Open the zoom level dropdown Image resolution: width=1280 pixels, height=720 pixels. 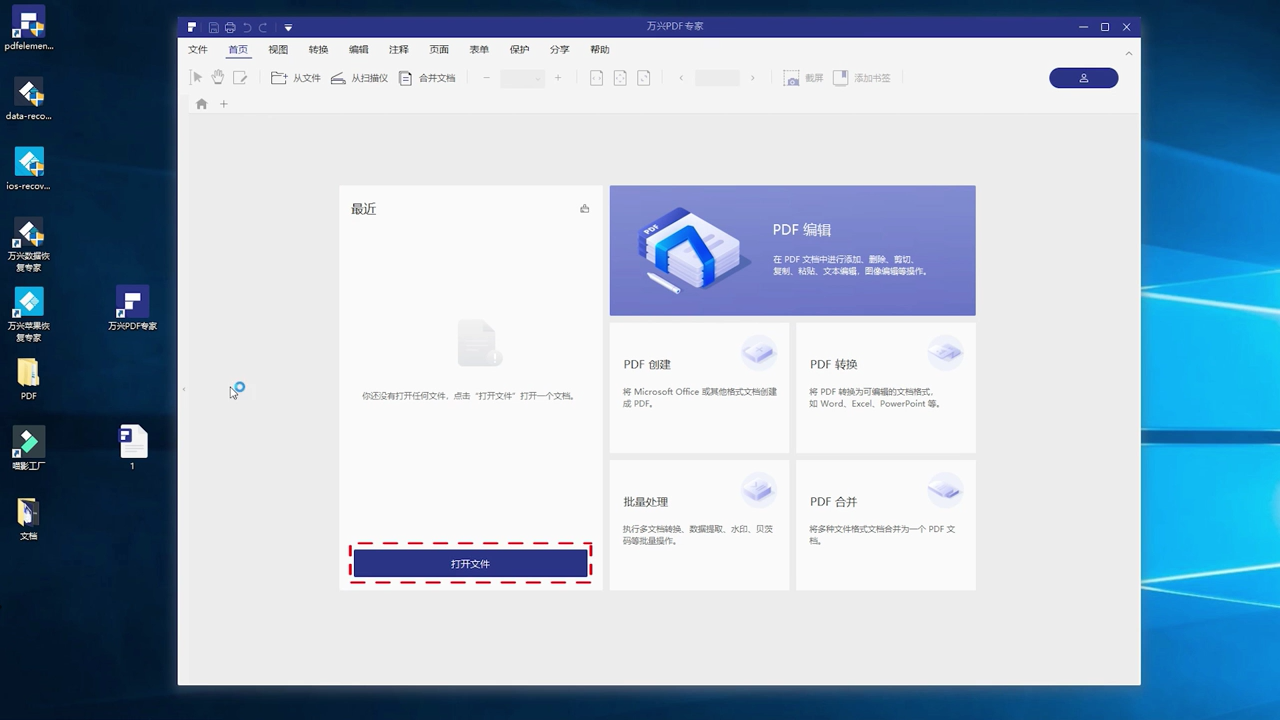tap(522, 78)
